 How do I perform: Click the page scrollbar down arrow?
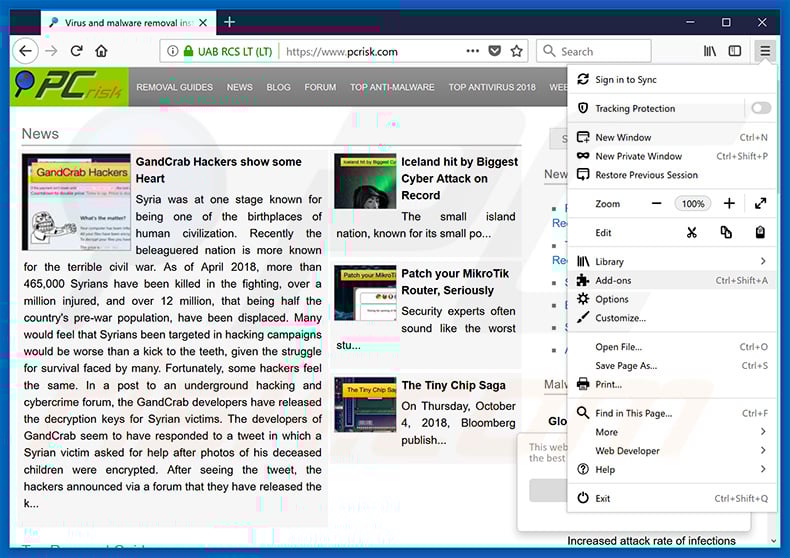[773, 541]
